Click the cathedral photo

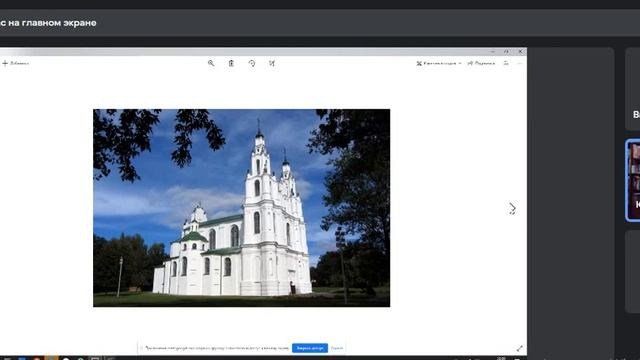pyautogui.click(x=242, y=208)
